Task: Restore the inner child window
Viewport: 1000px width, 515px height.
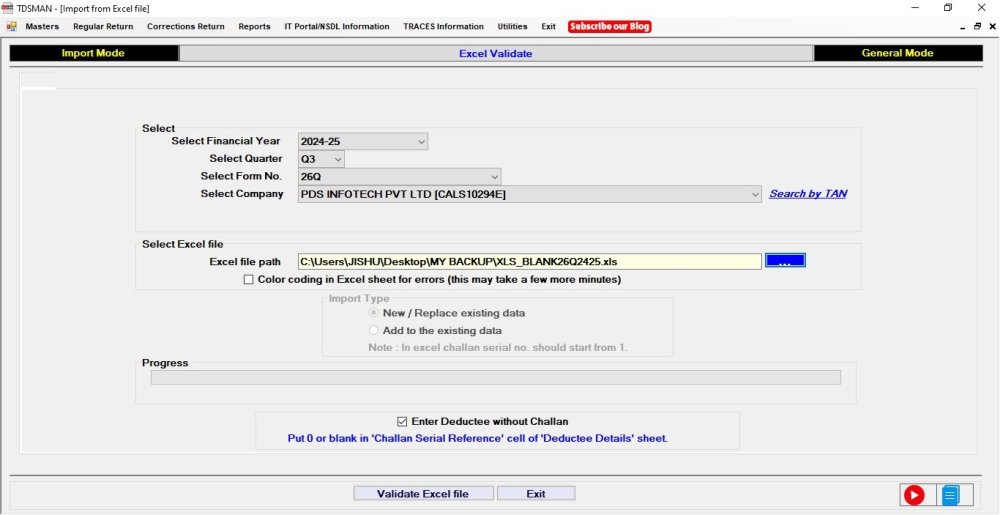Action: pyautogui.click(x=977, y=27)
